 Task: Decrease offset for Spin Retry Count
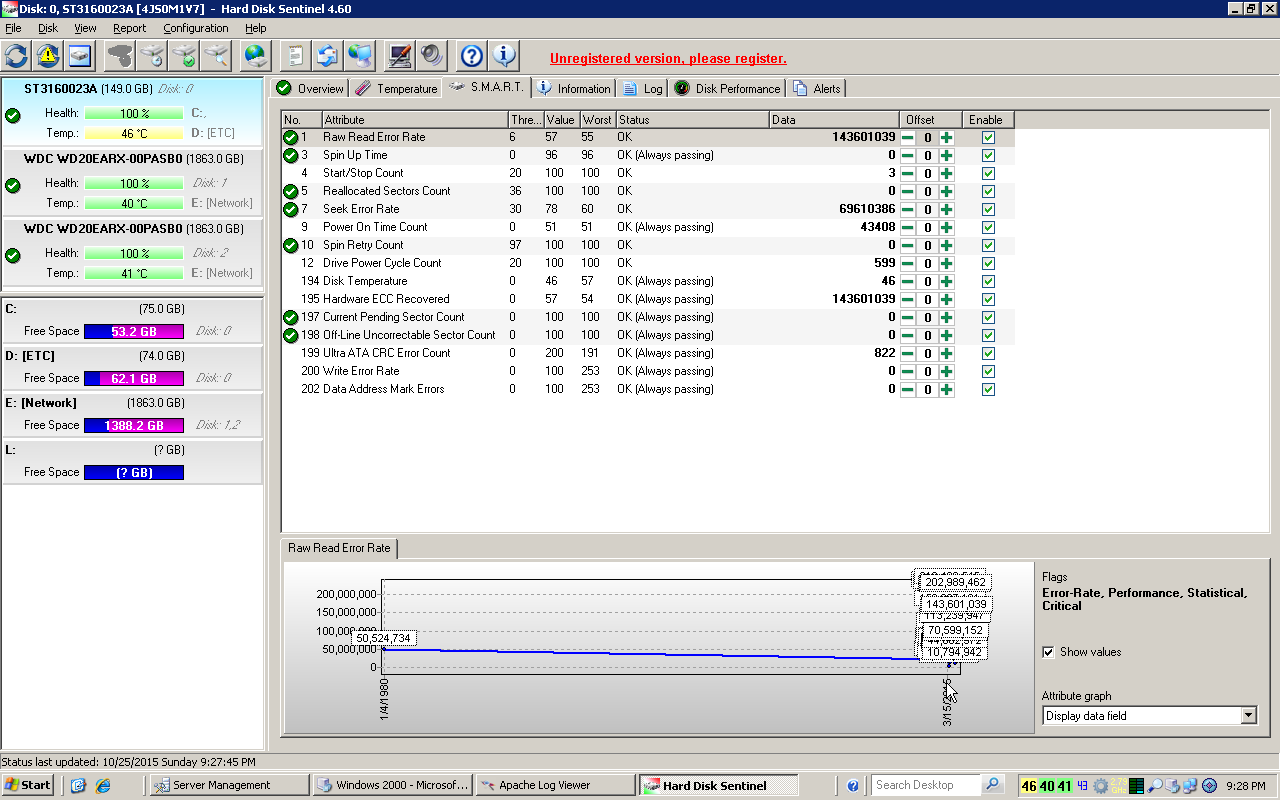908,245
